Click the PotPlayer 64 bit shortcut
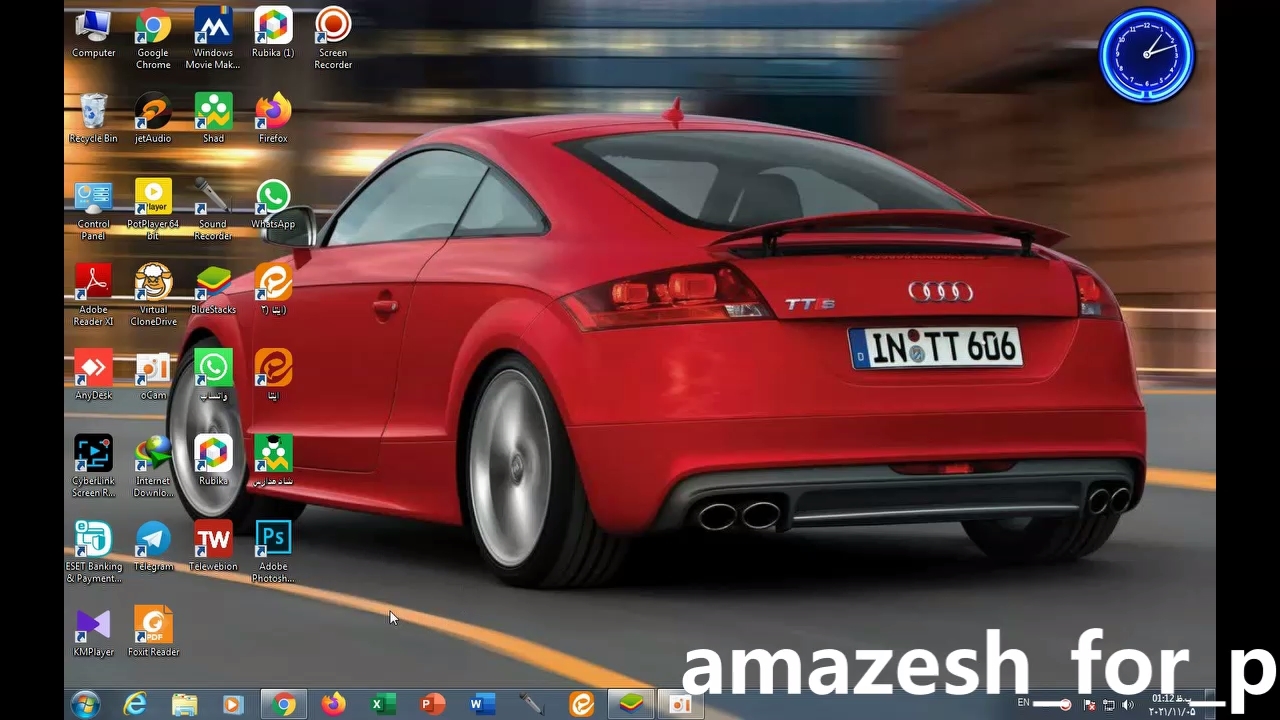The width and height of the screenshot is (1280, 720). (153, 198)
